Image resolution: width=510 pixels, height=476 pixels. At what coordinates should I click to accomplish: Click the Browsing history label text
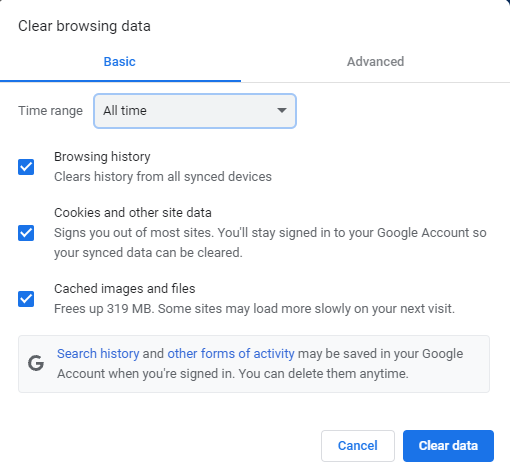point(102,157)
